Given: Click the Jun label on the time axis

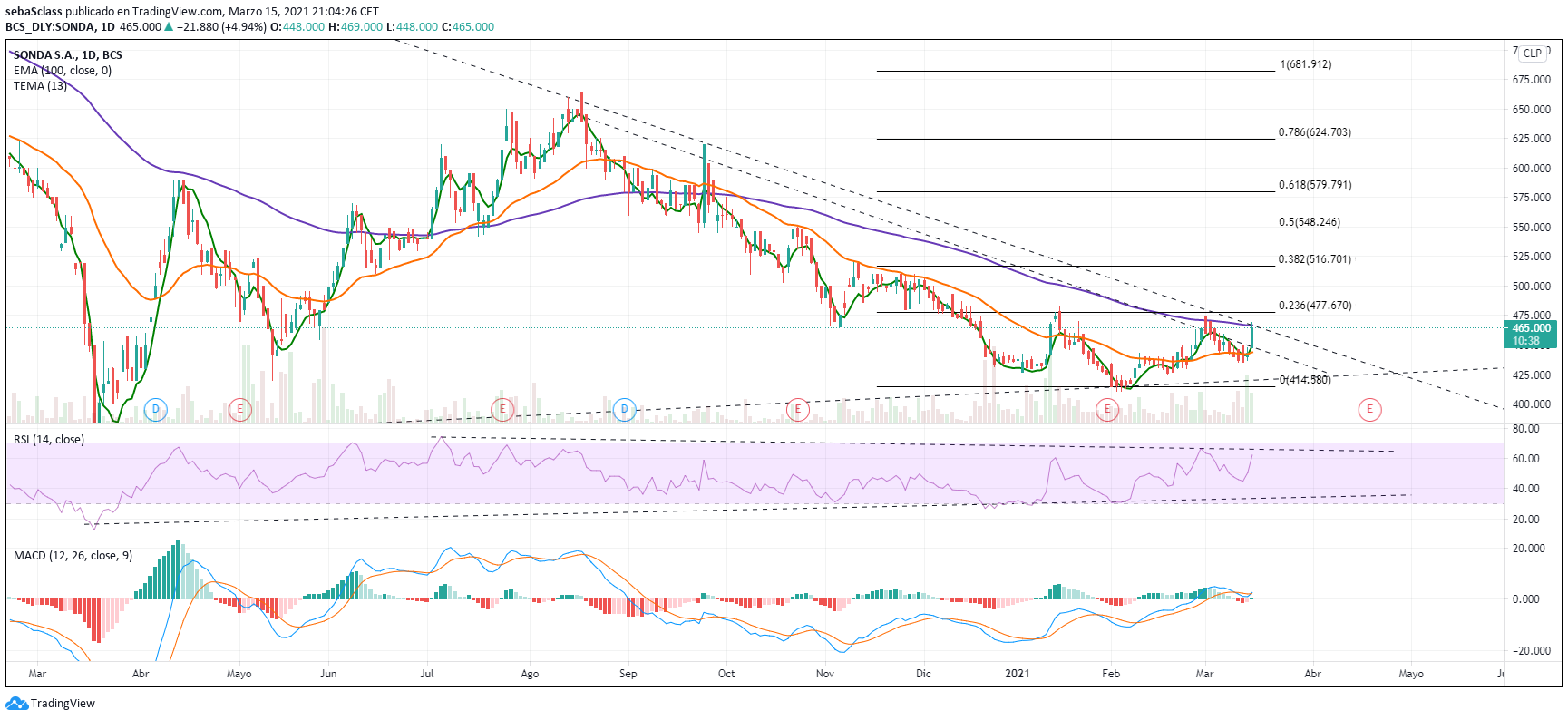Looking at the screenshot, I should (x=328, y=674).
